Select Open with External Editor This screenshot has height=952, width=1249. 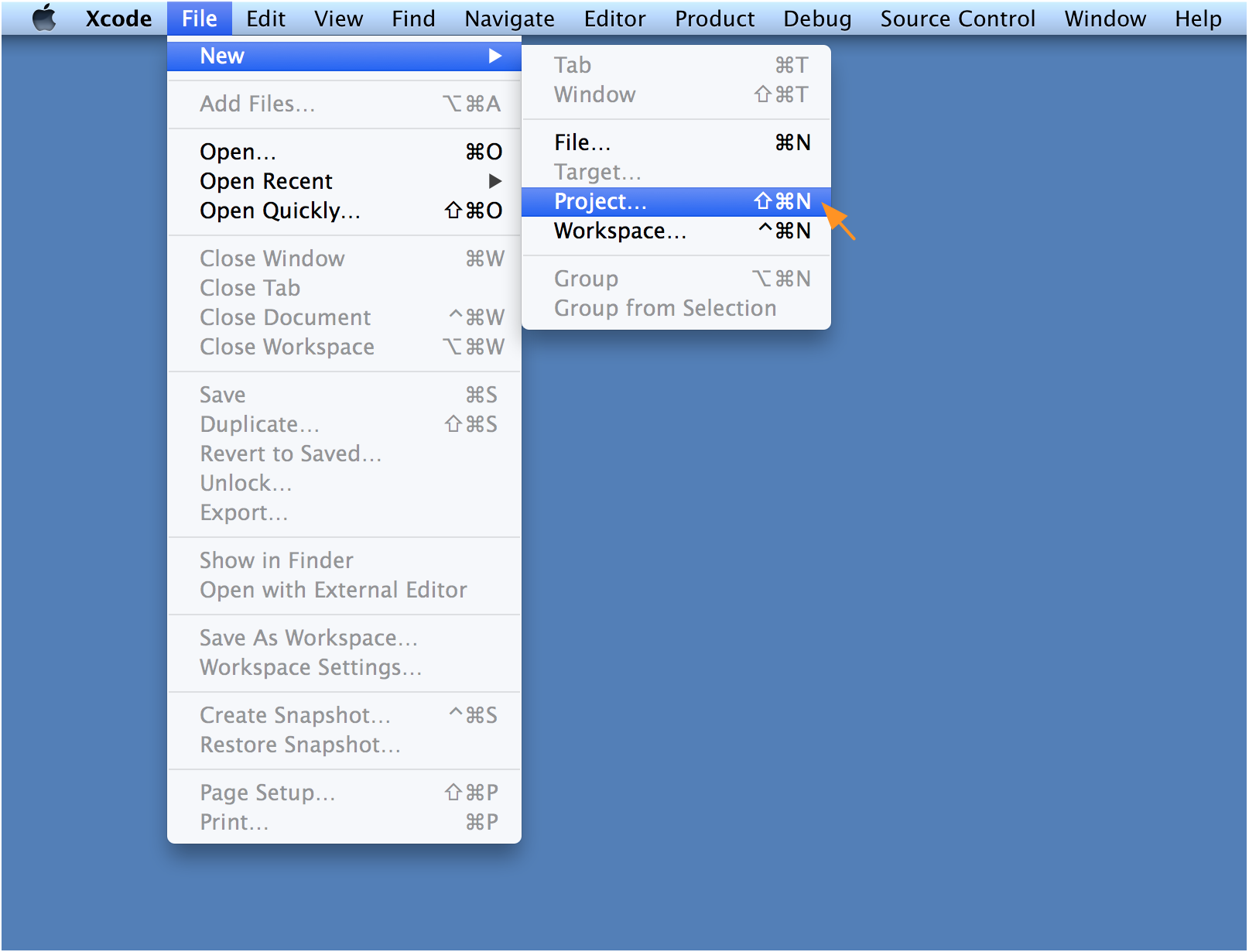pos(344,590)
